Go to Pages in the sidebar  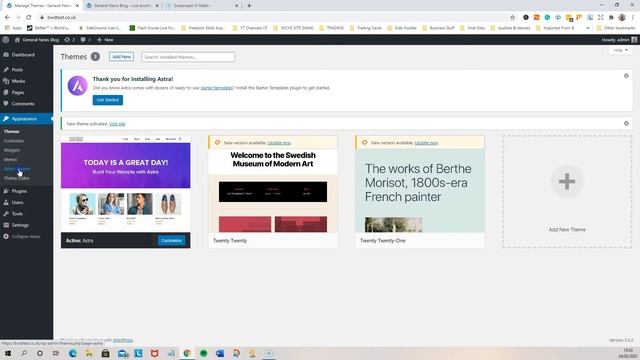(x=18, y=93)
